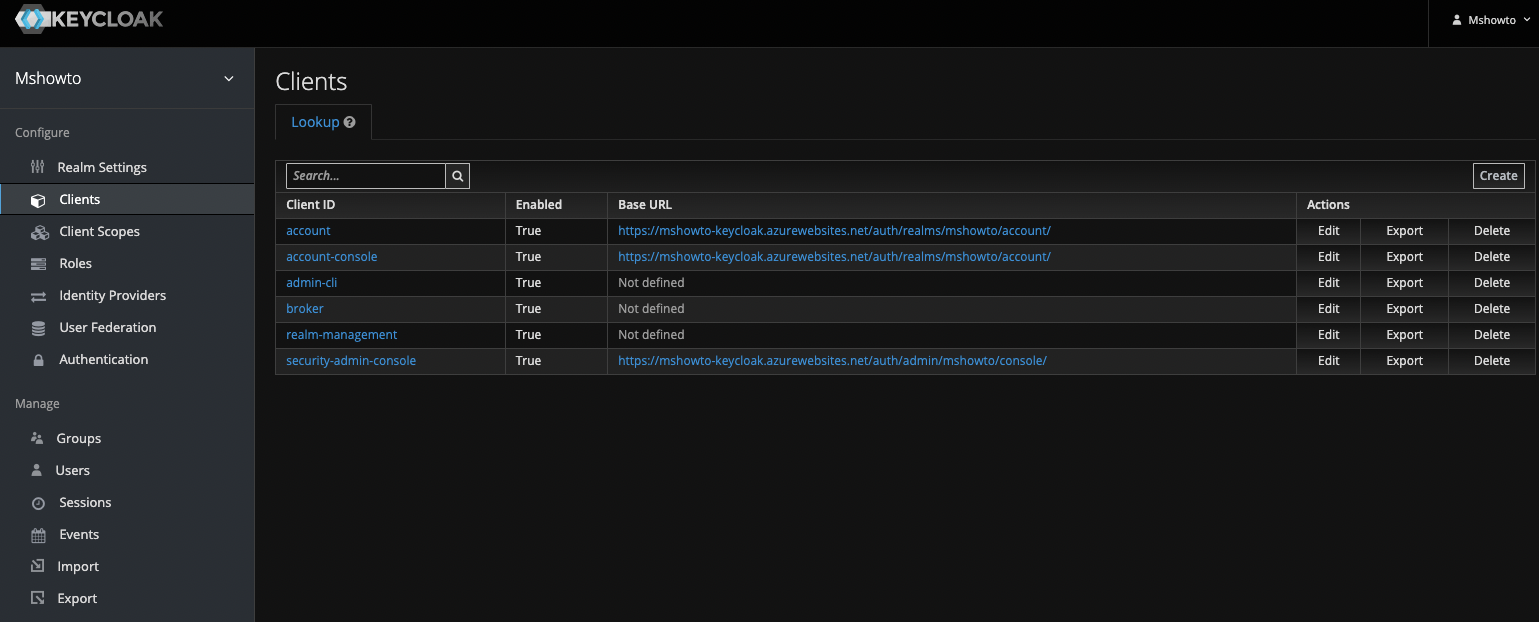Go to Client Scopes page

(x=99, y=231)
